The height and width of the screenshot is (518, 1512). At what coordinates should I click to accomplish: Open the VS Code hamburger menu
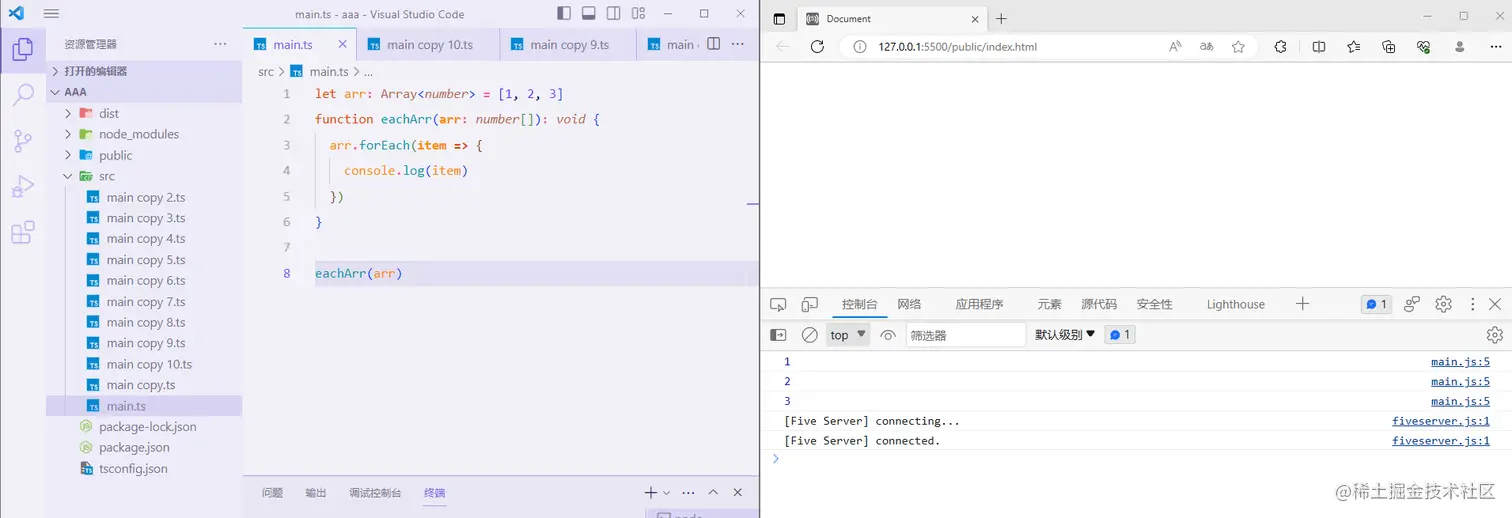pos(51,13)
